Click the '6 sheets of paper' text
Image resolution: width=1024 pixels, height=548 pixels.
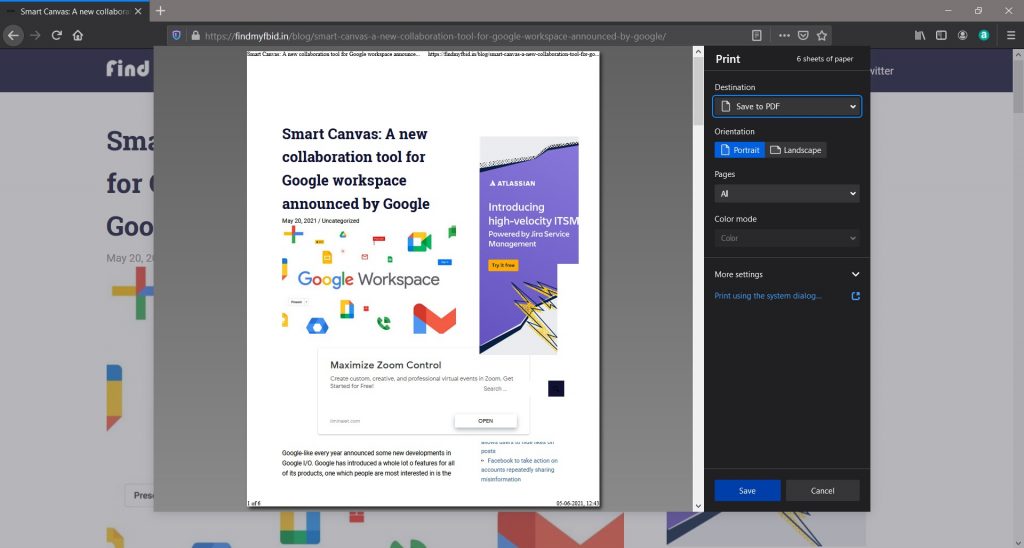click(824, 59)
